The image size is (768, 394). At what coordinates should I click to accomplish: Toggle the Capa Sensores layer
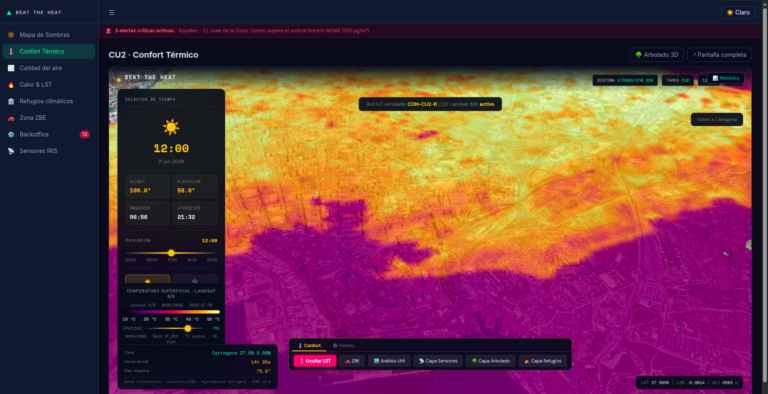(x=438, y=361)
